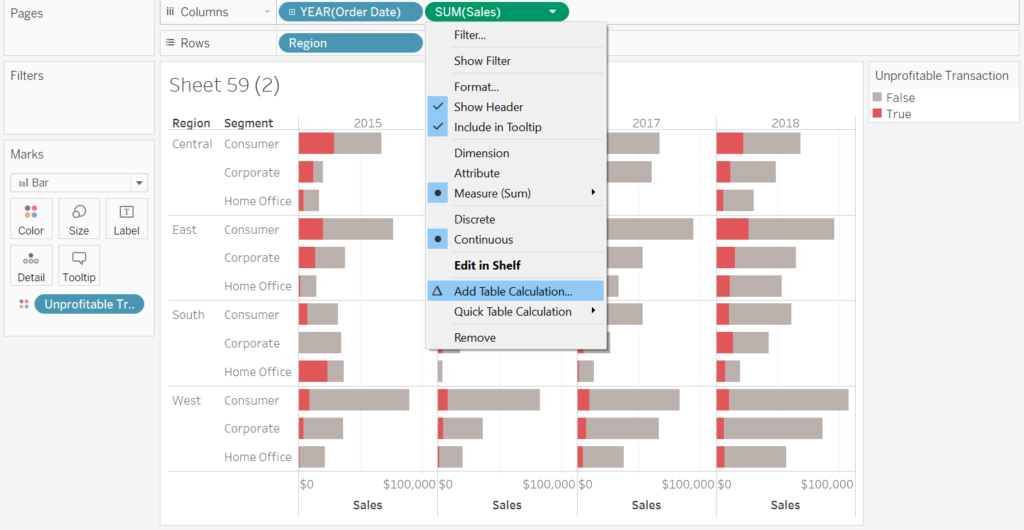The width and height of the screenshot is (1024, 530).
Task: Click the Unprofitable Transaction legend title
Action: [x=942, y=76]
